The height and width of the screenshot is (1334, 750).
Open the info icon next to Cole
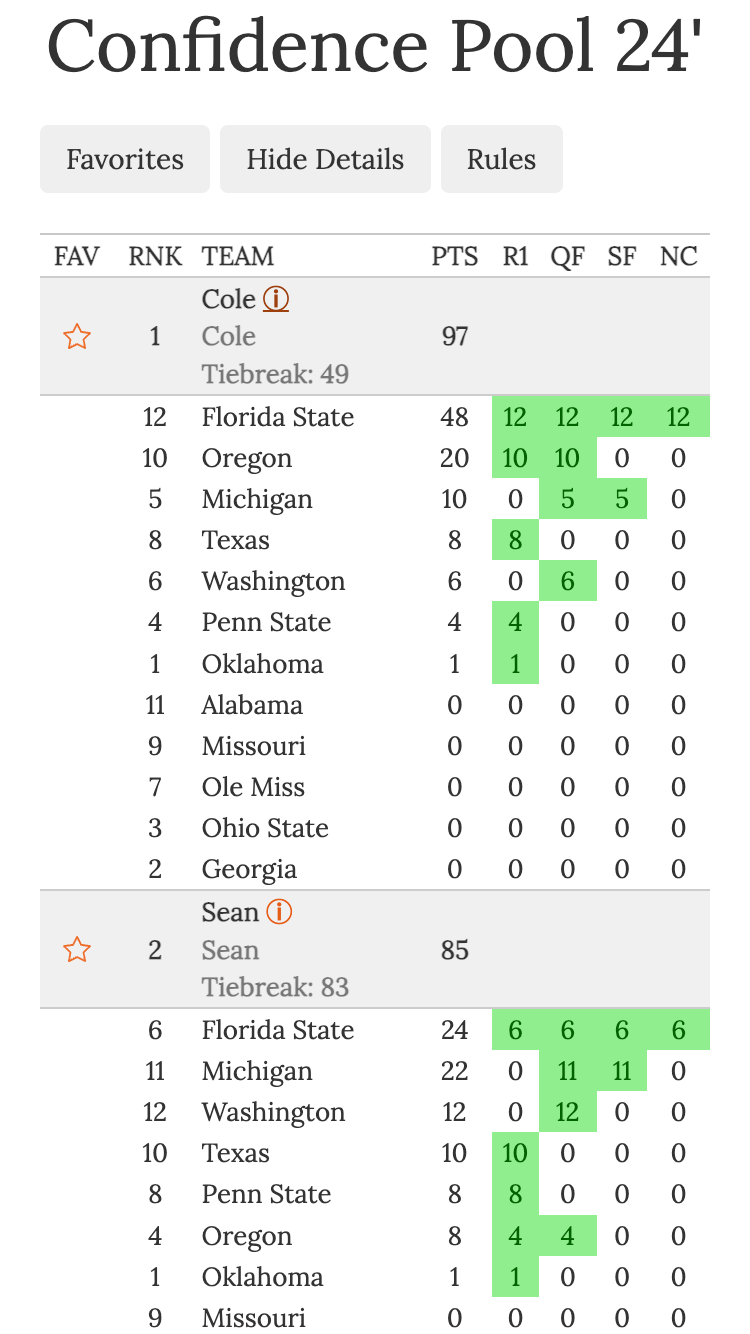[x=276, y=299]
